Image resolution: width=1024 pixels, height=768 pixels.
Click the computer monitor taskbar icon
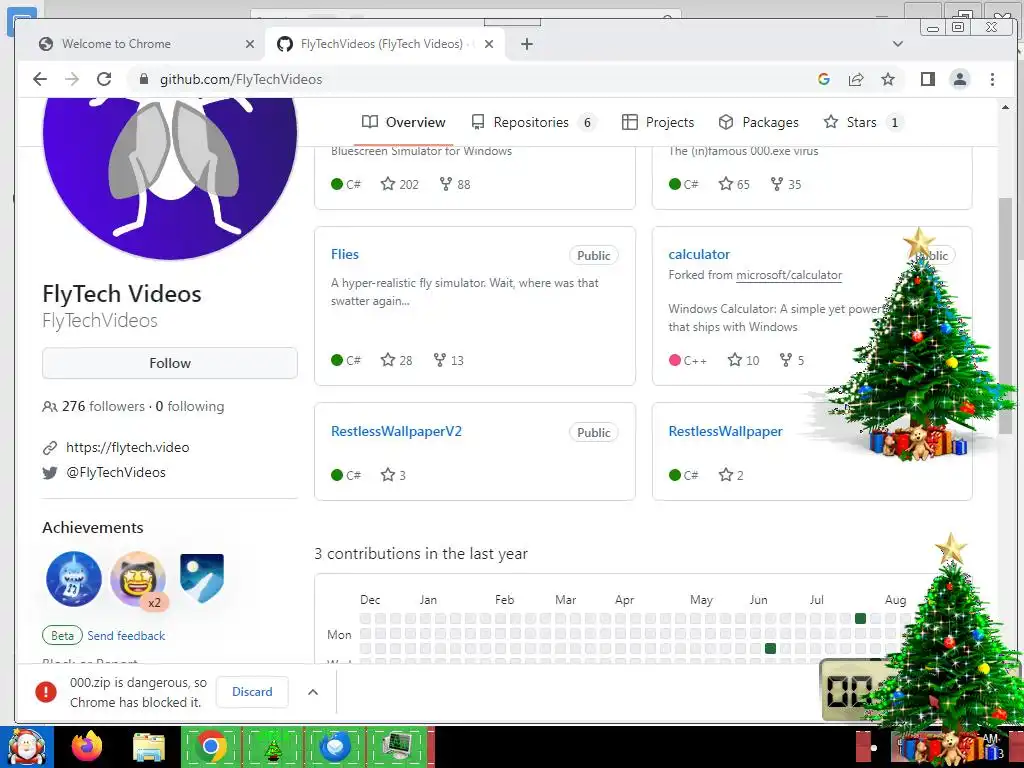[x=397, y=746]
